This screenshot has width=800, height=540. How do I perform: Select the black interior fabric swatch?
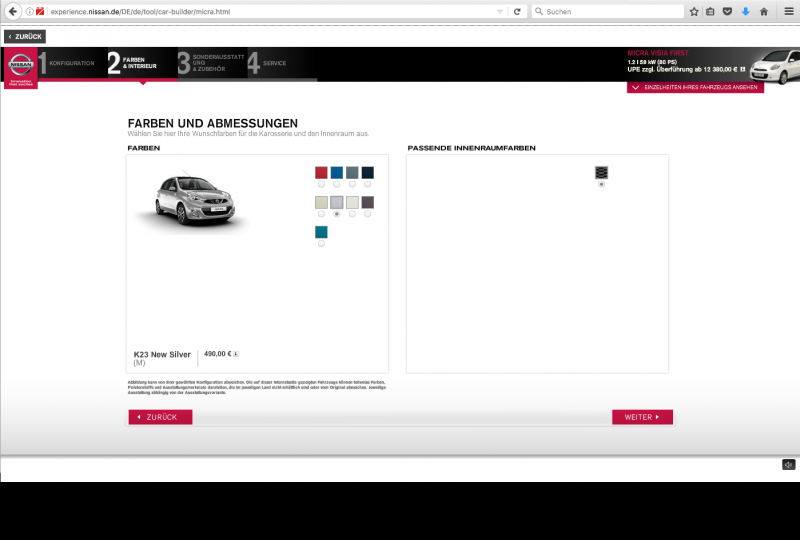602,173
